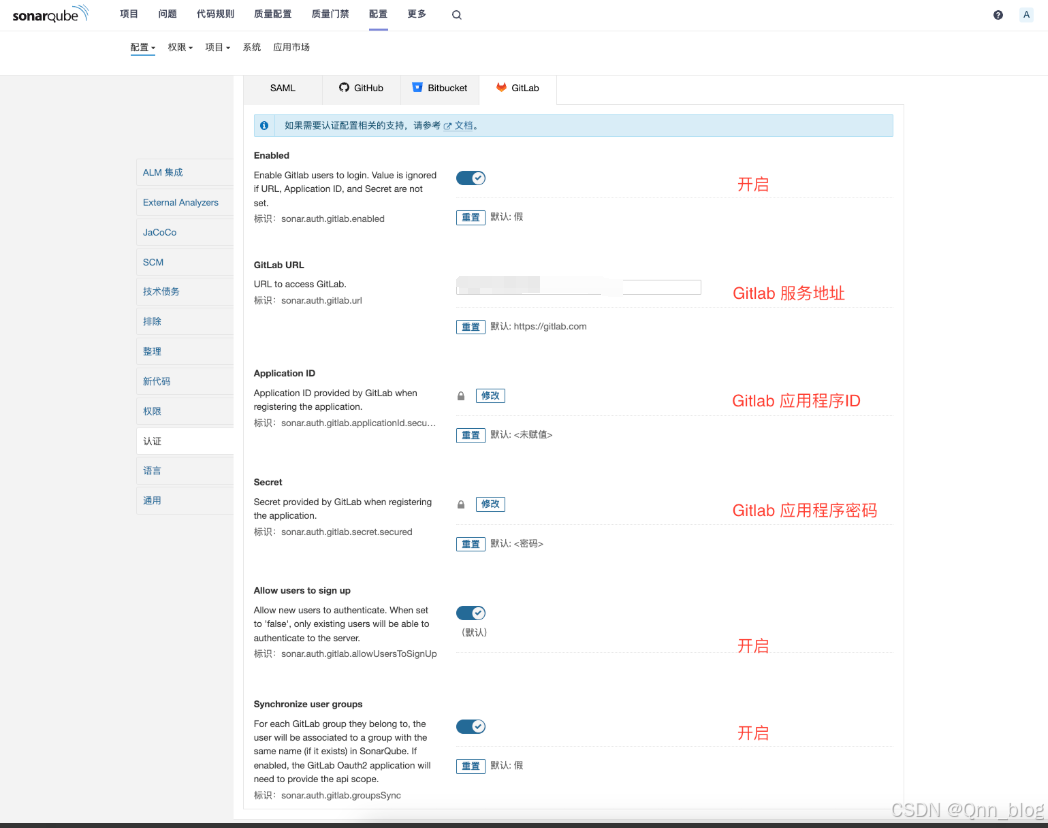Switch to the SAML tab
Screen dimensions: 1048x828
[283, 88]
